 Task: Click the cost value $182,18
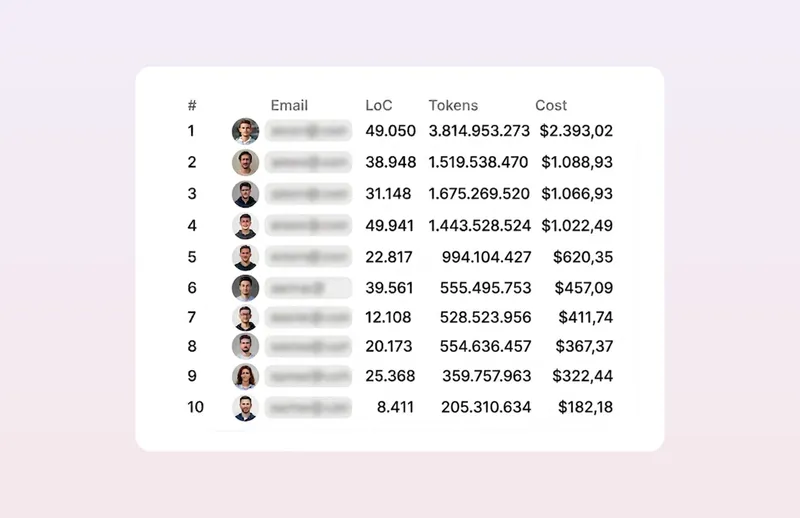[x=585, y=407]
